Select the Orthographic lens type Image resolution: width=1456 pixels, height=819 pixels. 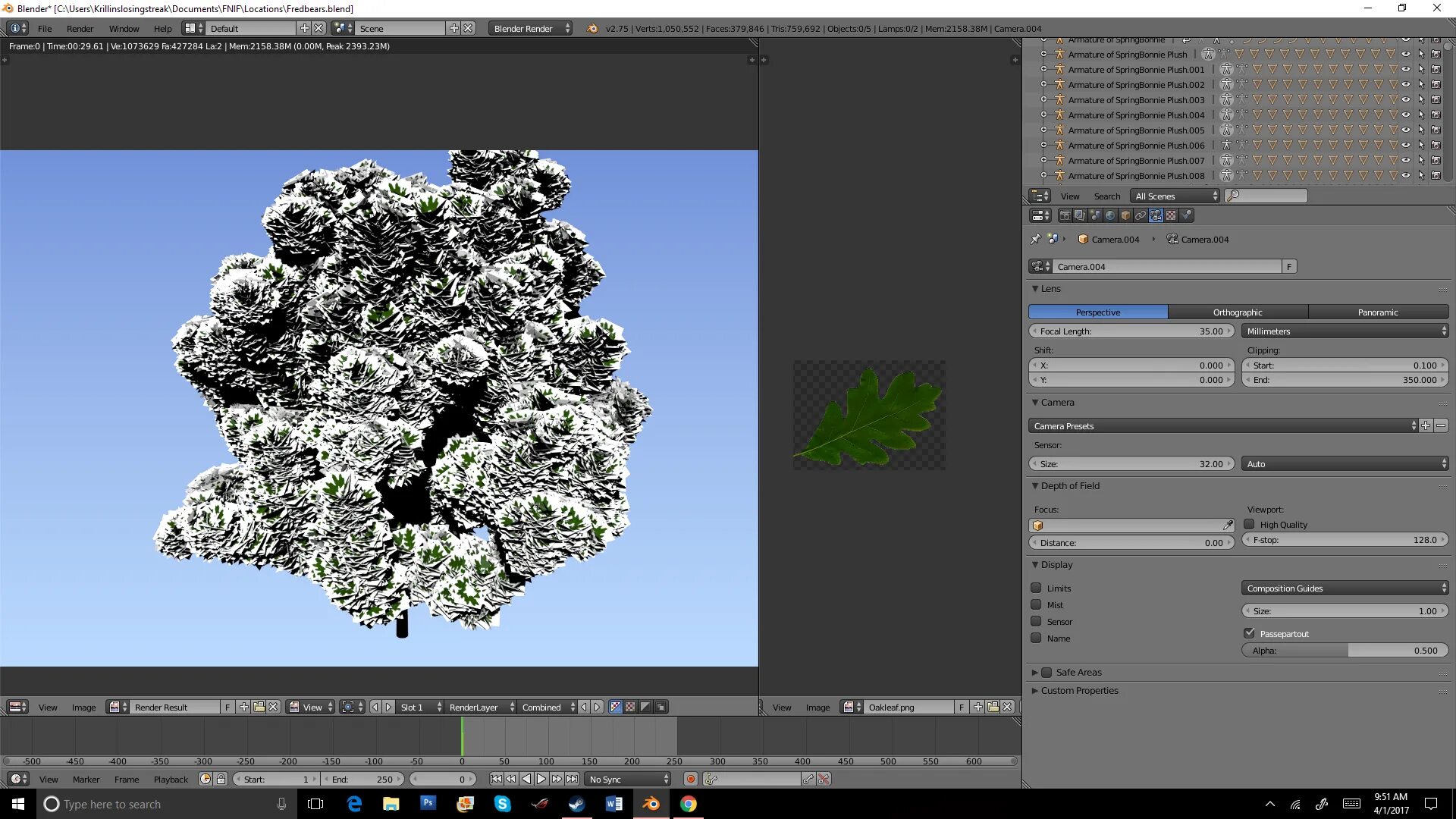[1237, 312]
